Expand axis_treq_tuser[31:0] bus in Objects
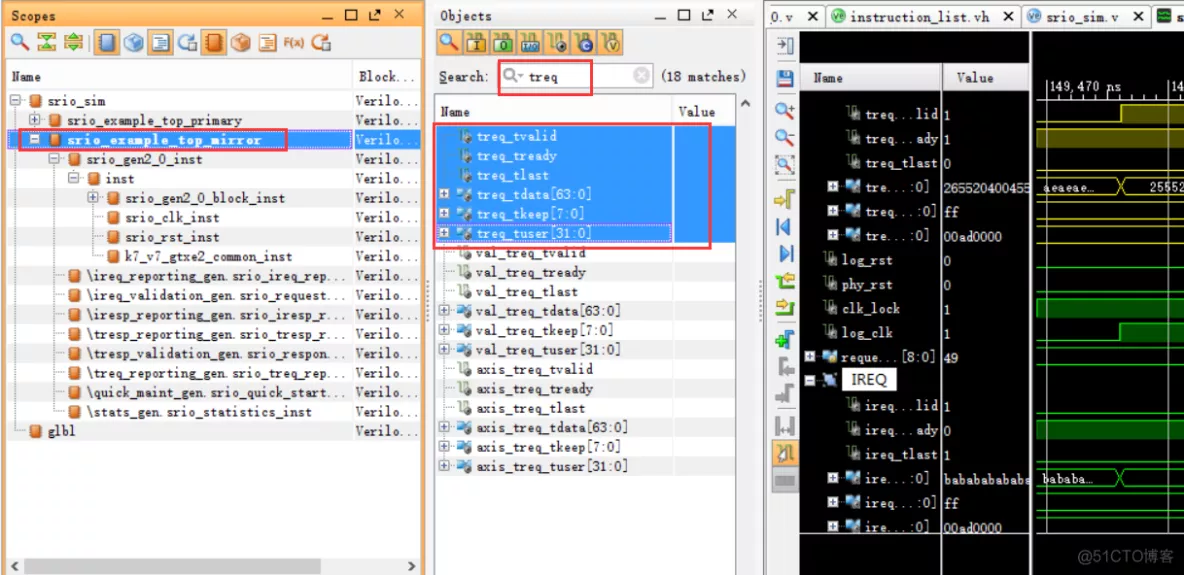1184x575 pixels. point(444,466)
